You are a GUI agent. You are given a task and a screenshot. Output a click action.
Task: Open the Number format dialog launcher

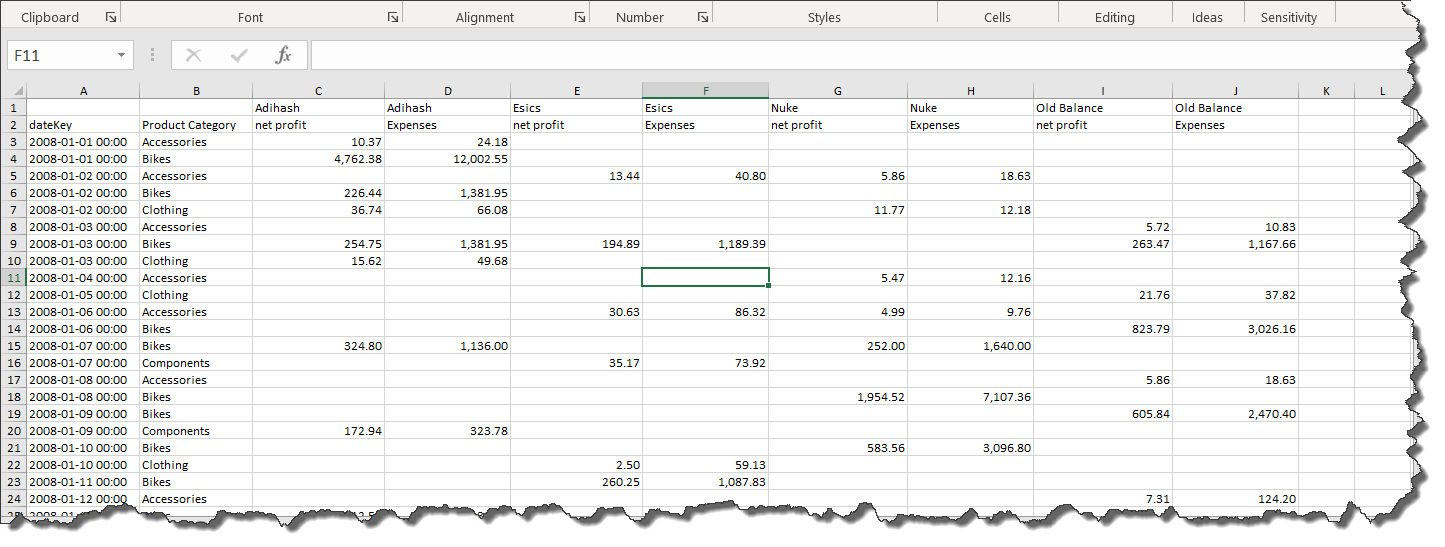click(703, 17)
